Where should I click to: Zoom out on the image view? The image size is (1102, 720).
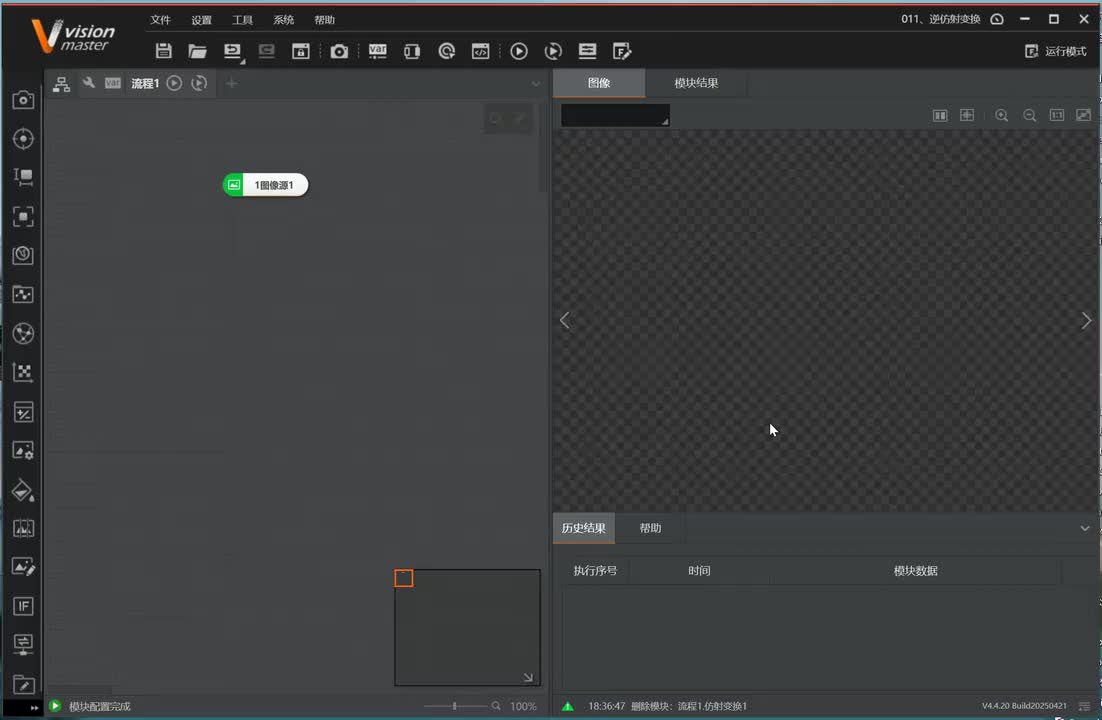pos(1030,115)
